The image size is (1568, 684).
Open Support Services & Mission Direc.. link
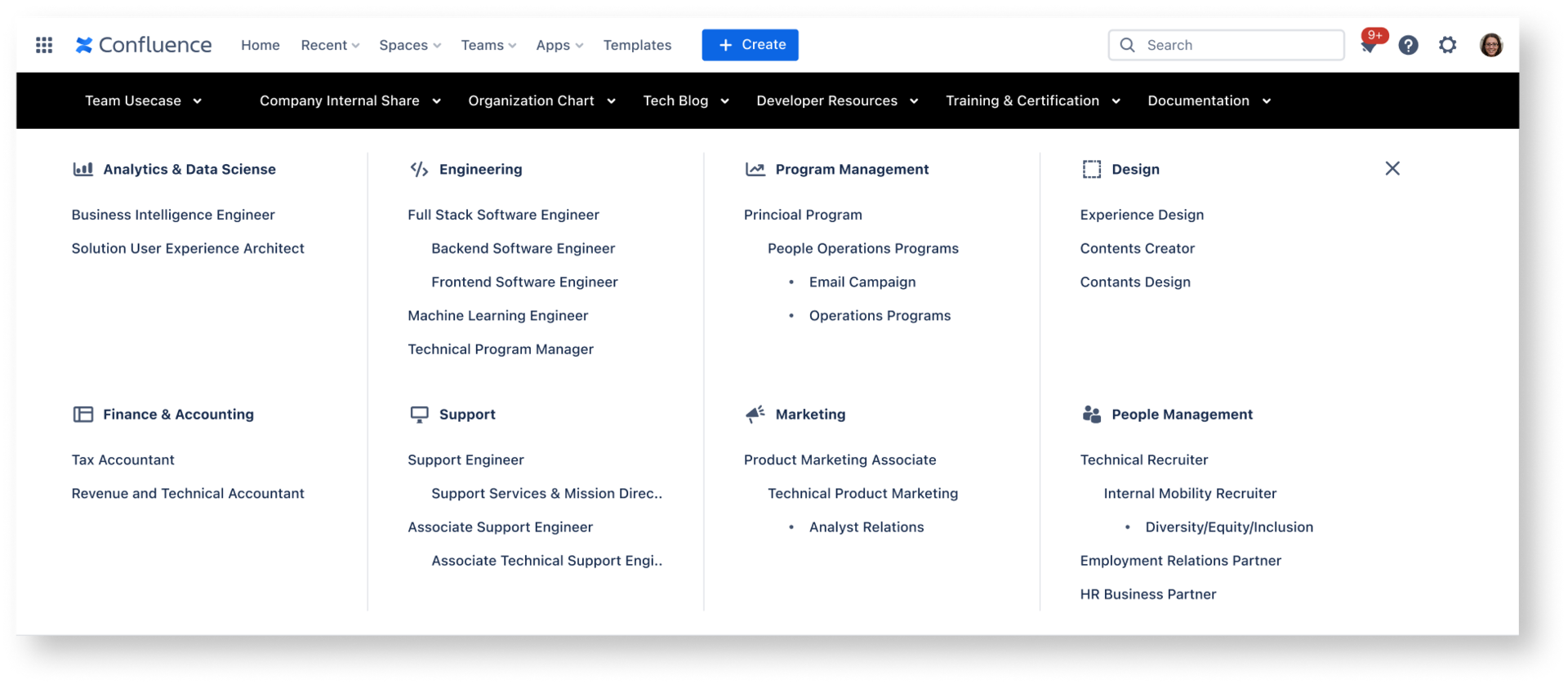click(x=546, y=493)
